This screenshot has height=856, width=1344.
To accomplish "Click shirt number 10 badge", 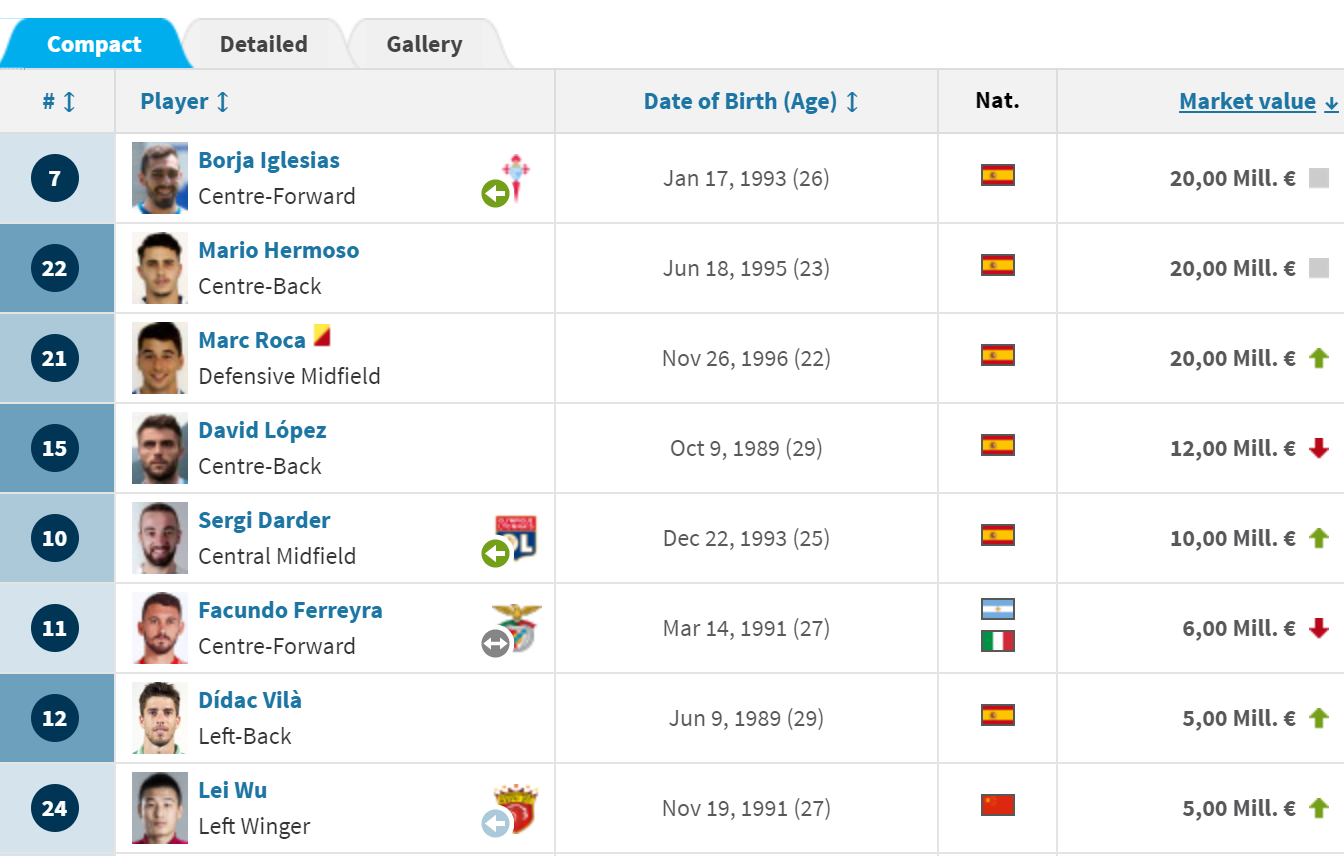I will tap(54, 538).
